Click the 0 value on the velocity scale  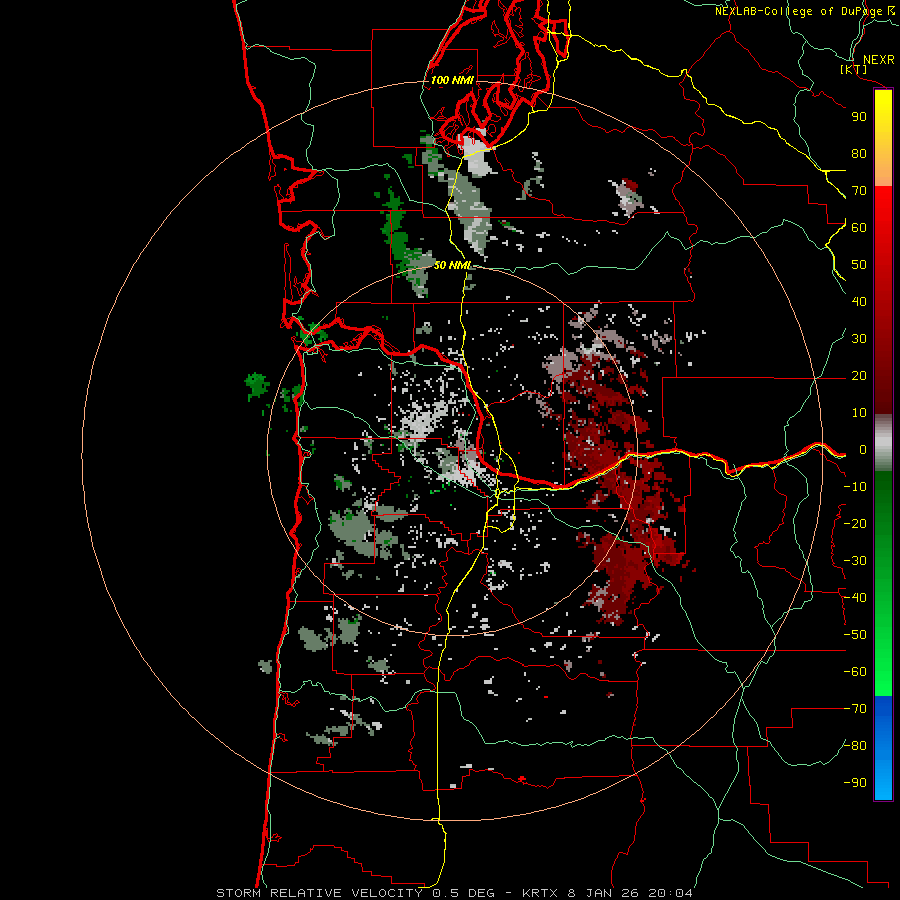[x=863, y=450]
